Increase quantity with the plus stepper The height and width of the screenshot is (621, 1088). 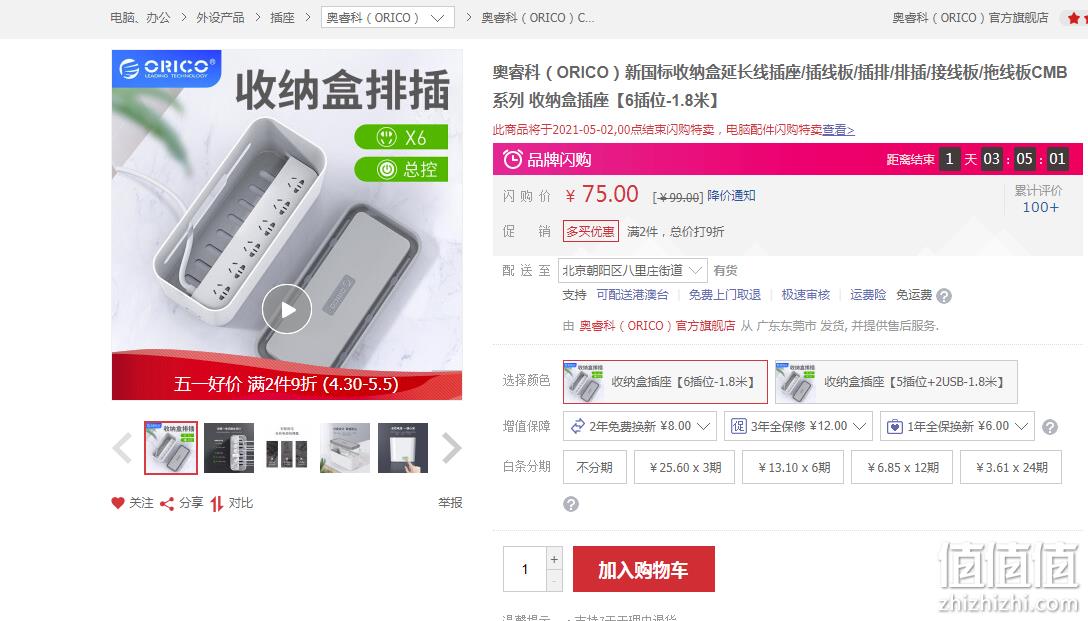pyautogui.click(x=554, y=559)
